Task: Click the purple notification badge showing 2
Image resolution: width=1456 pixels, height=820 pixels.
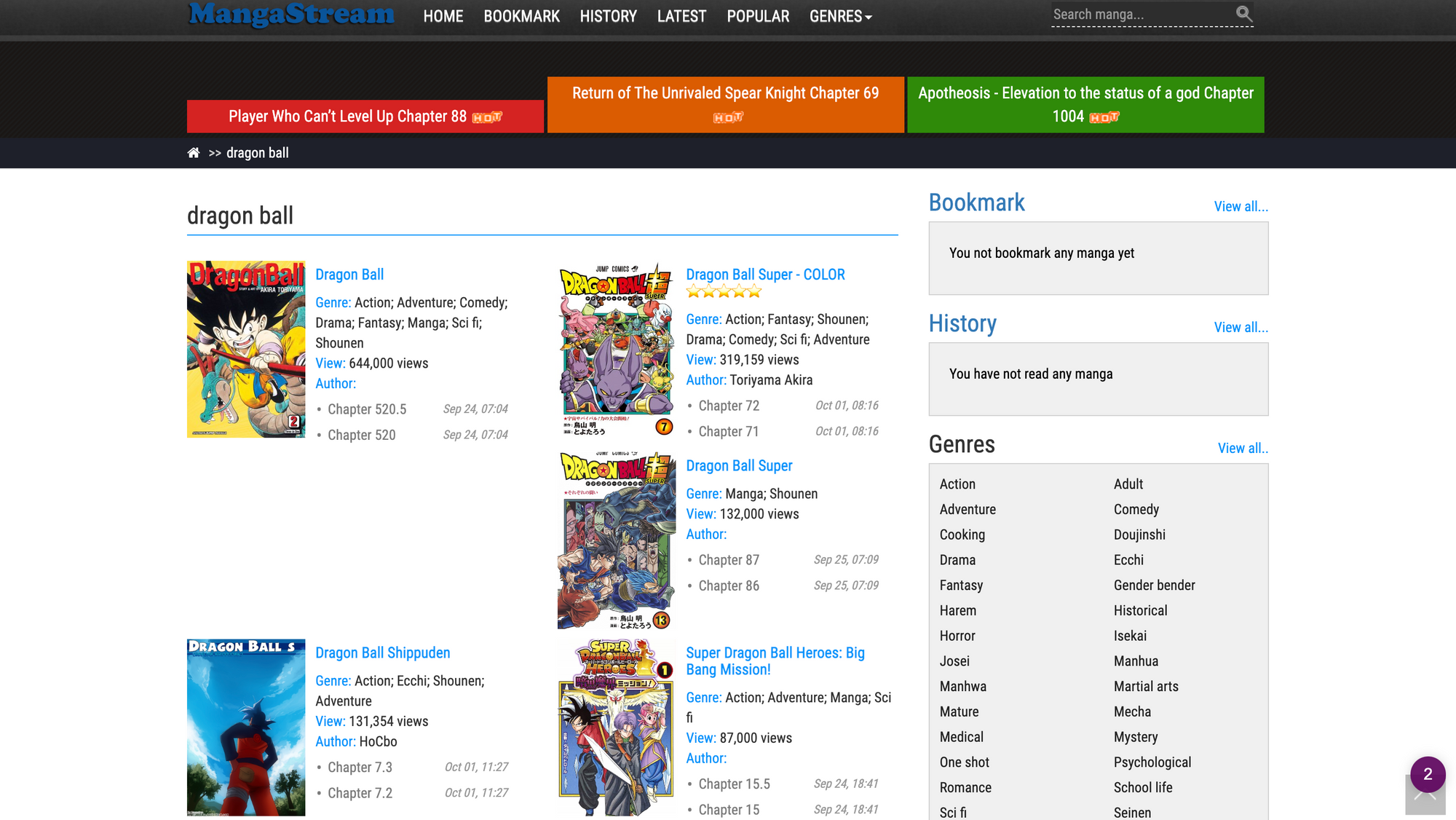Action: click(x=1428, y=774)
